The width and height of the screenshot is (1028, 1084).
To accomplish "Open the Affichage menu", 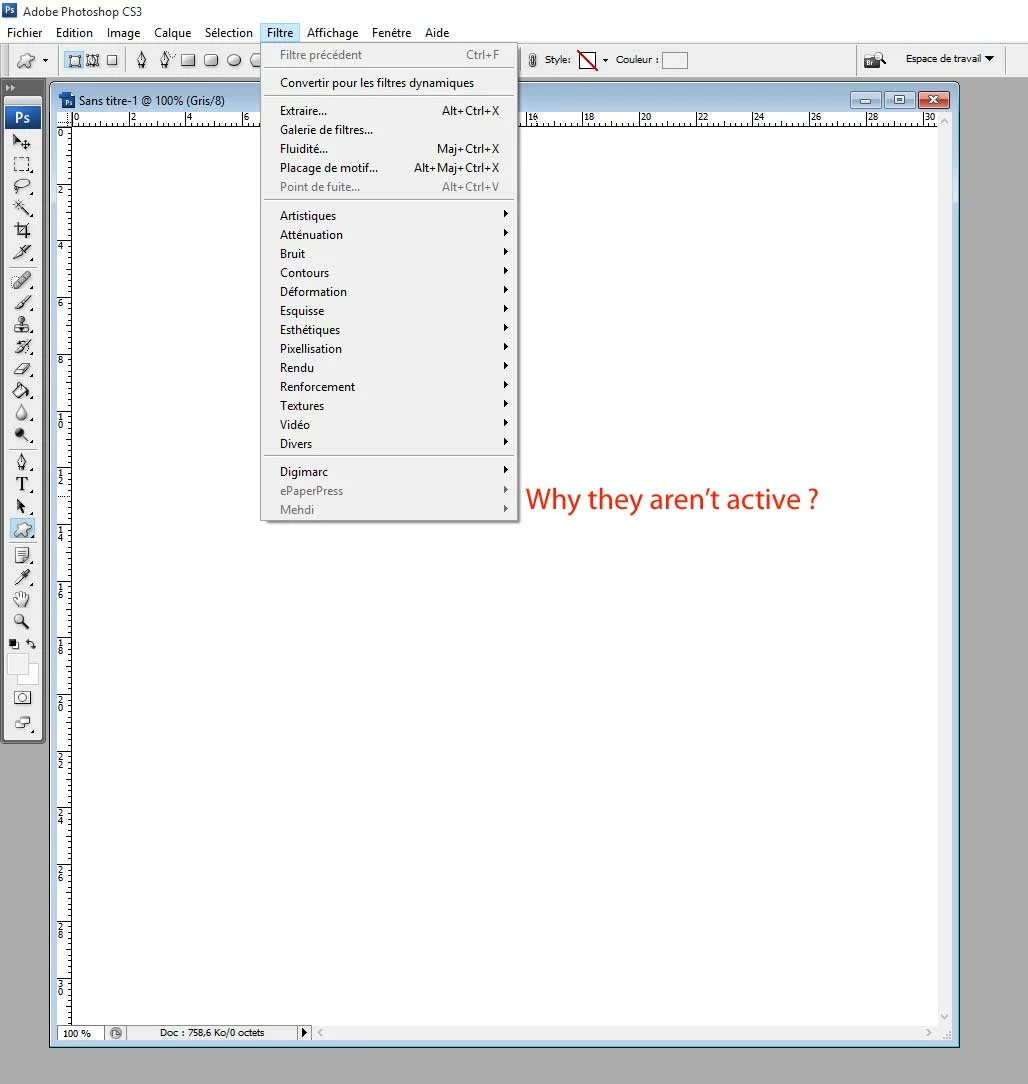I will pos(333,32).
